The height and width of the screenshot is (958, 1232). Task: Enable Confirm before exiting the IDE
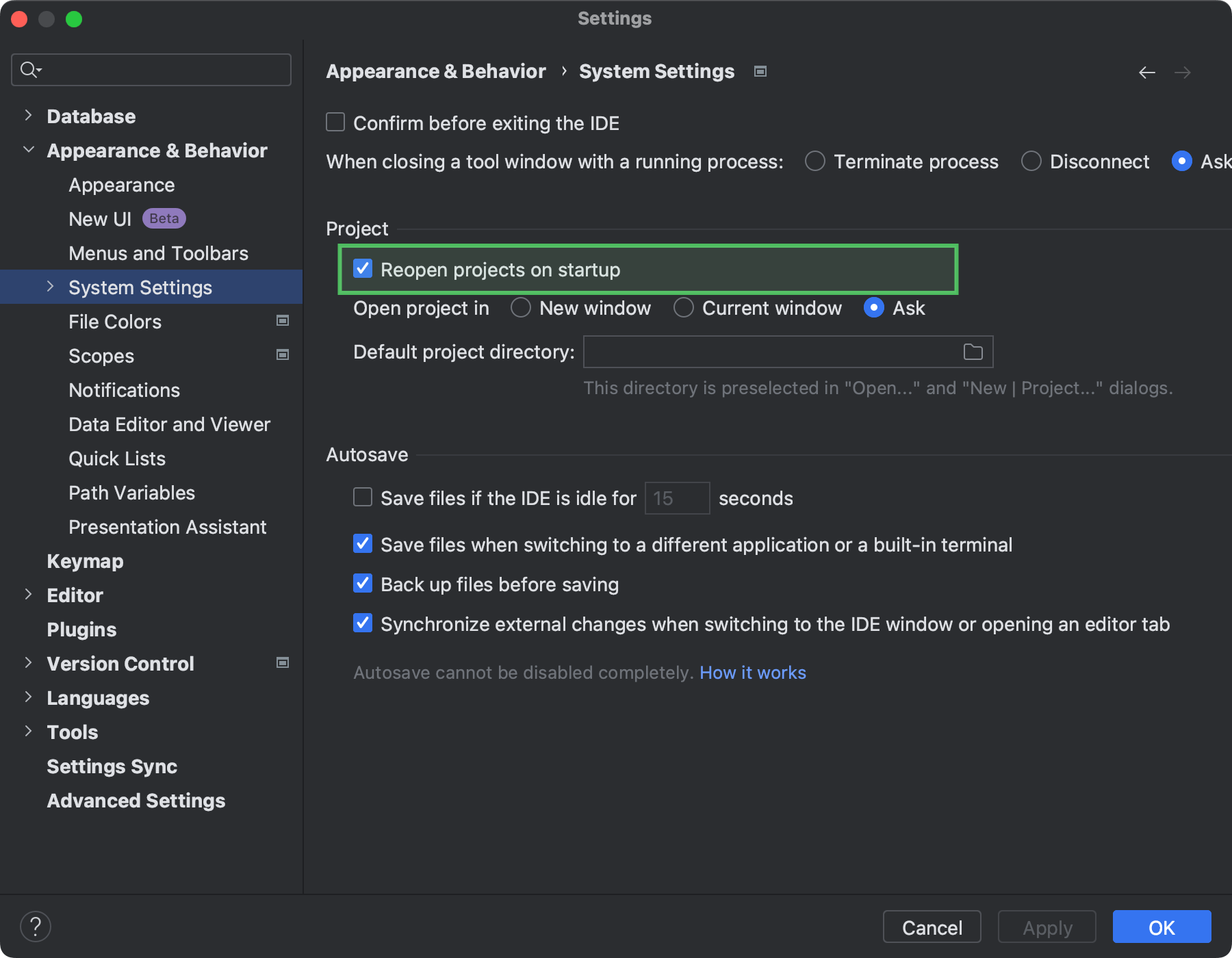(x=335, y=122)
